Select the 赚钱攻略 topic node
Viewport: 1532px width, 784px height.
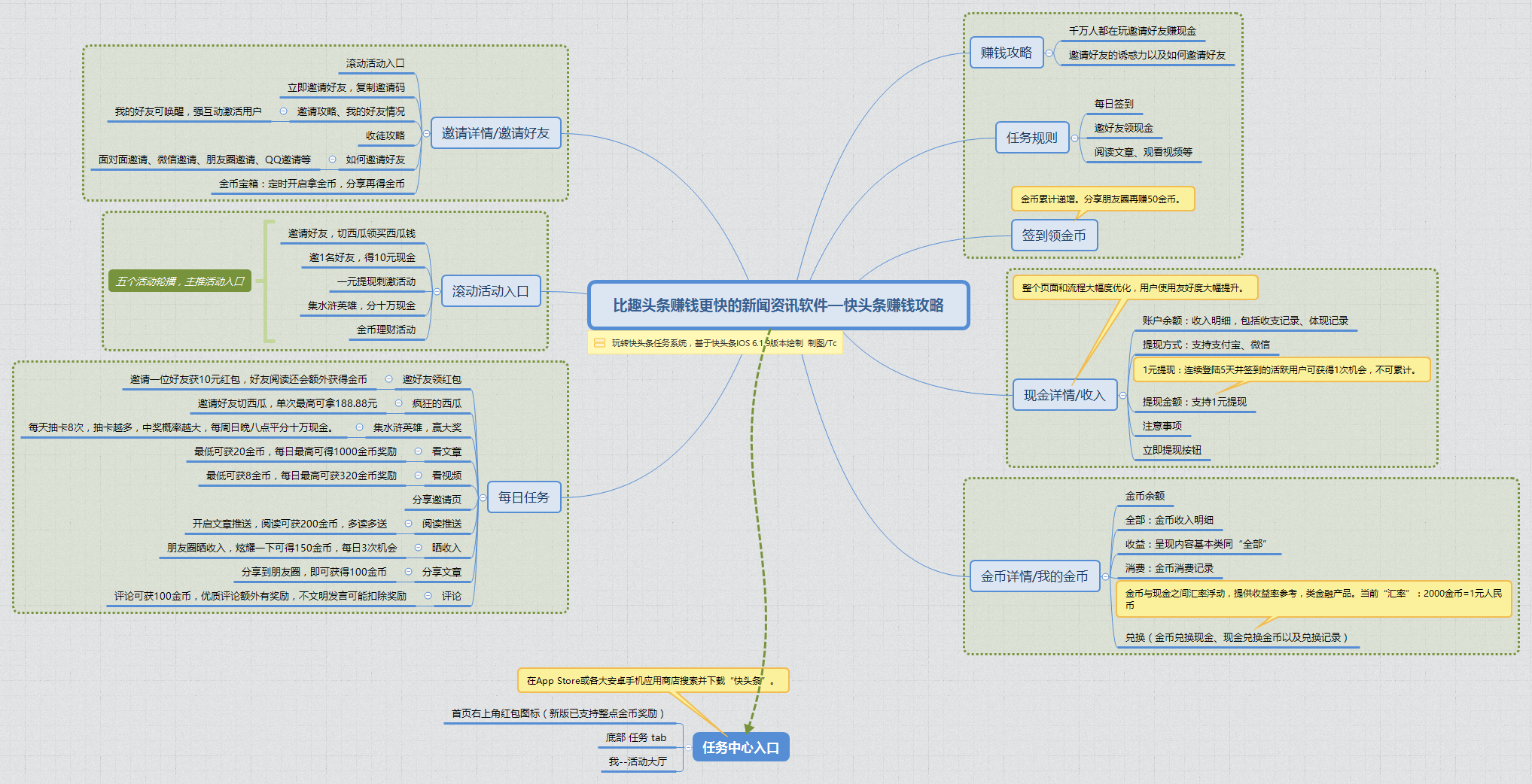[1007, 53]
